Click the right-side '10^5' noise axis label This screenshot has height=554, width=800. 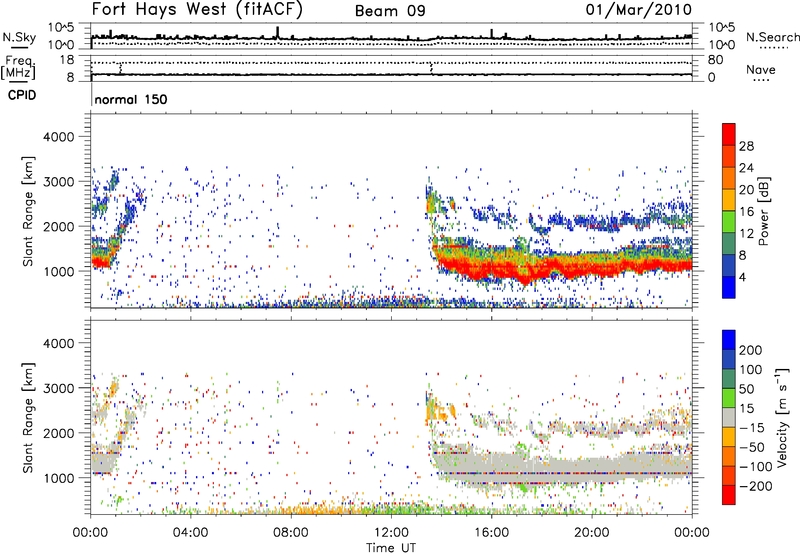pyautogui.click(x=721, y=28)
